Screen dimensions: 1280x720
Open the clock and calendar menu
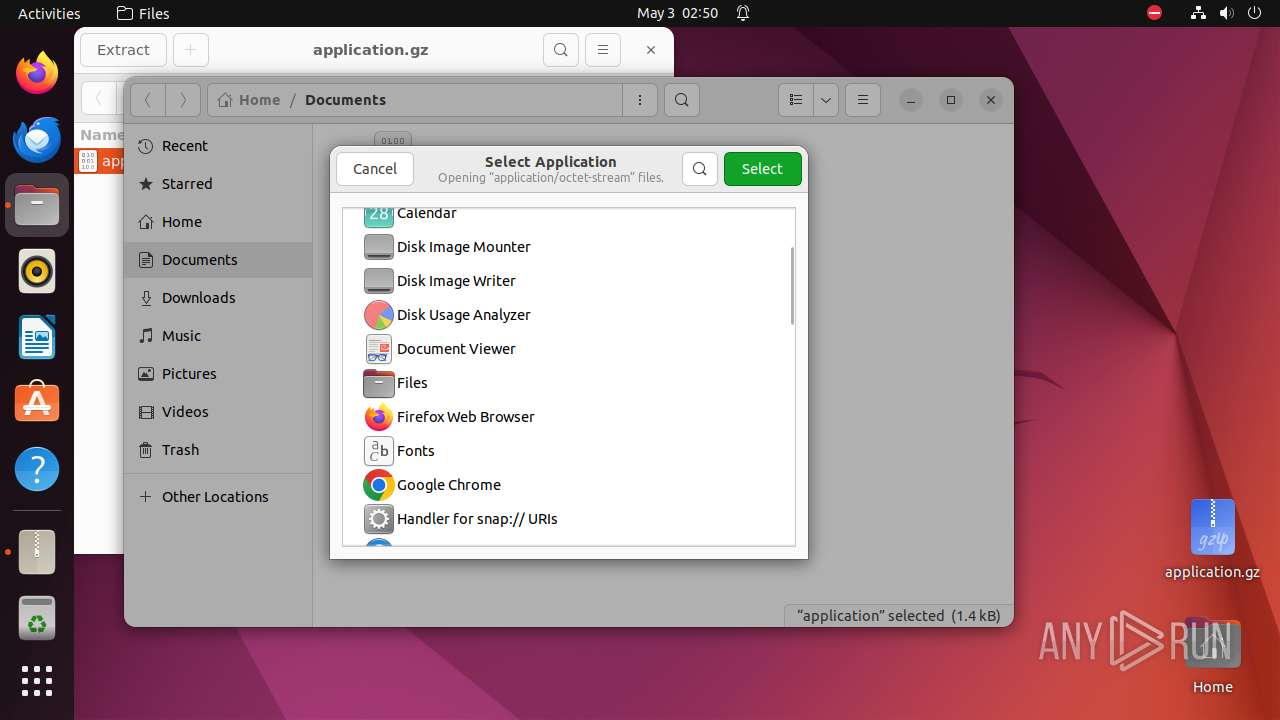677,13
